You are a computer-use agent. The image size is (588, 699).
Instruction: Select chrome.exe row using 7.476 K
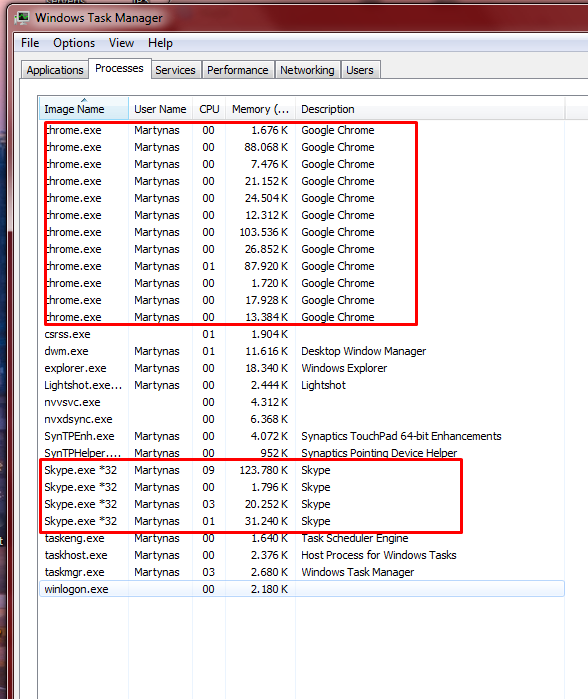coord(302,164)
